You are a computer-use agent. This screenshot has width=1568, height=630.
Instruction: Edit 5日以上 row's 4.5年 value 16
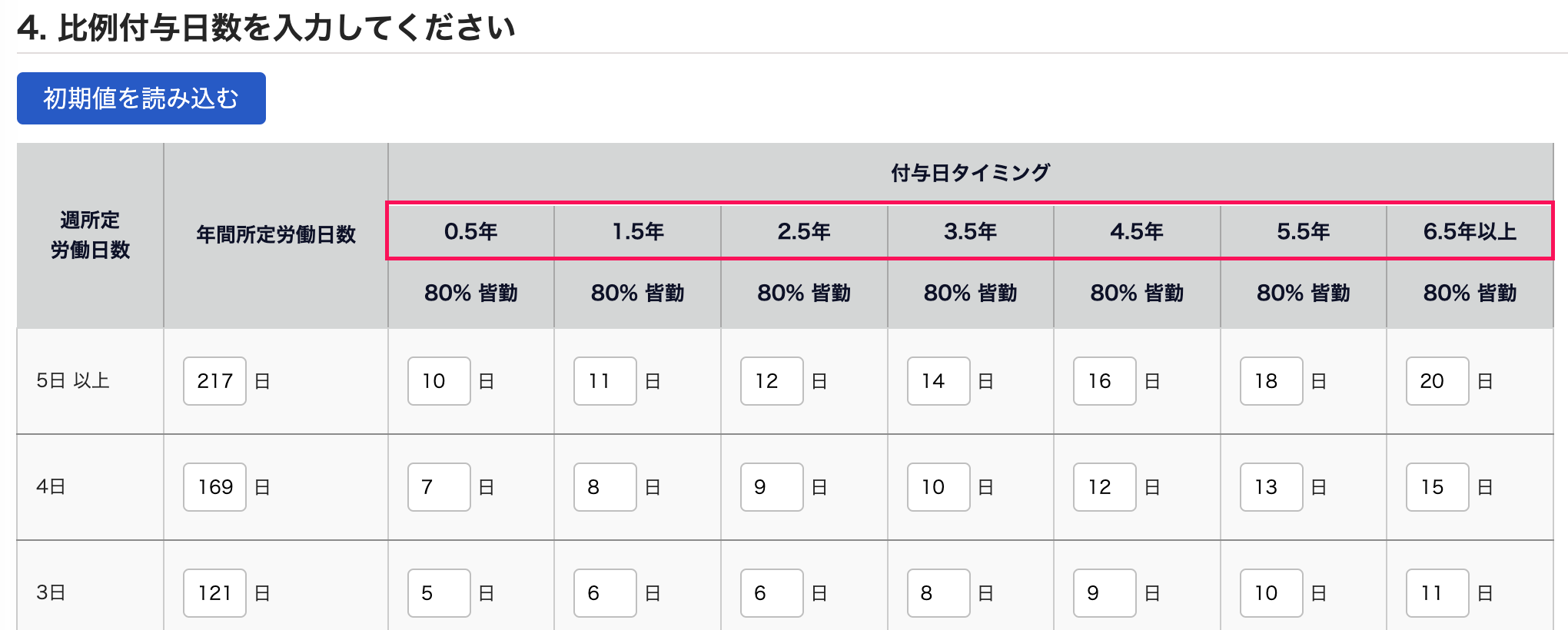(1105, 381)
